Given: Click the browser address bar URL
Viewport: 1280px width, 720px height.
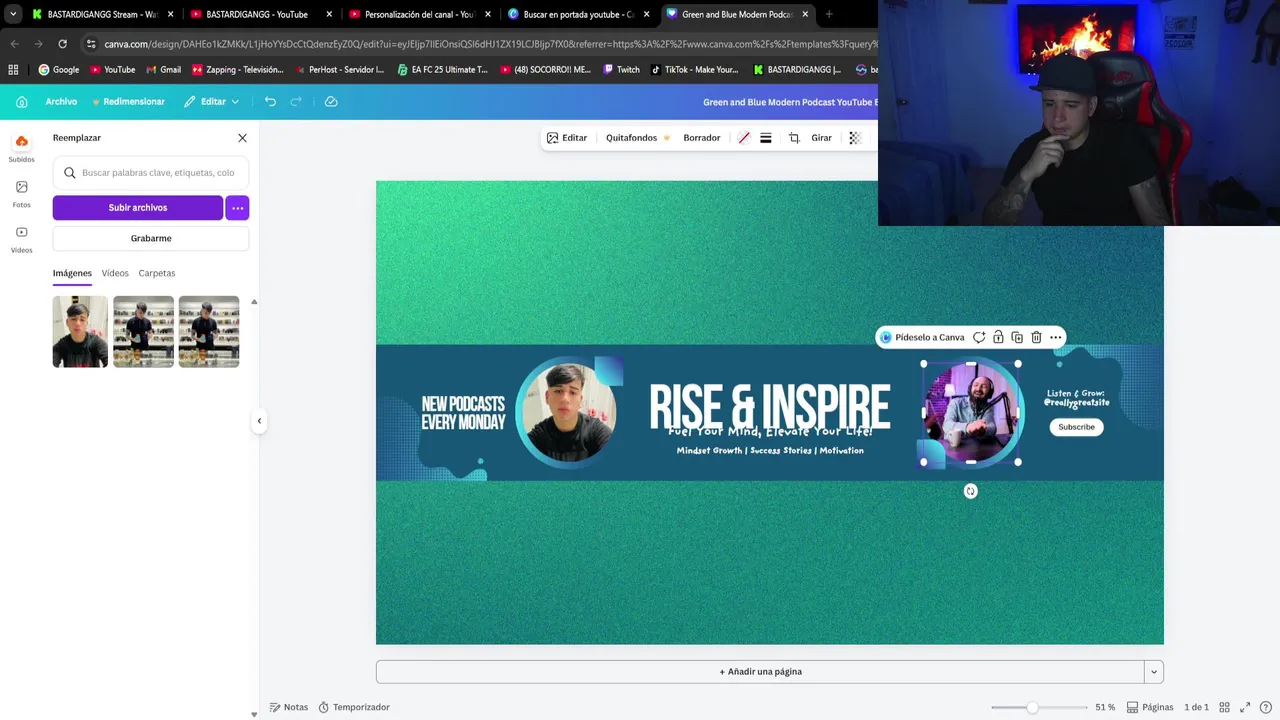Looking at the screenshot, I should tap(490, 44).
